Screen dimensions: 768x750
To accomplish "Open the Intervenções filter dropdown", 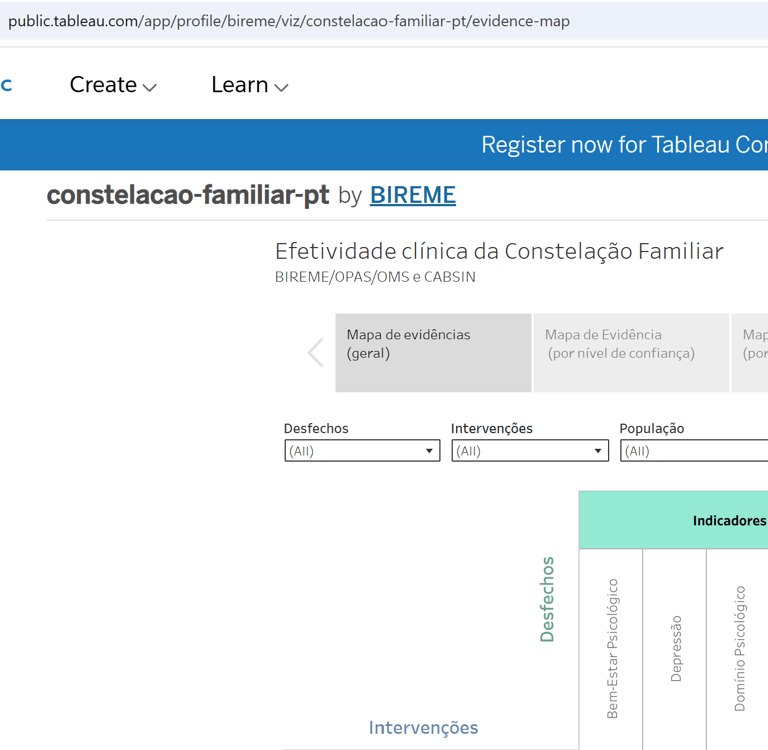I will pyautogui.click(x=530, y=451).
